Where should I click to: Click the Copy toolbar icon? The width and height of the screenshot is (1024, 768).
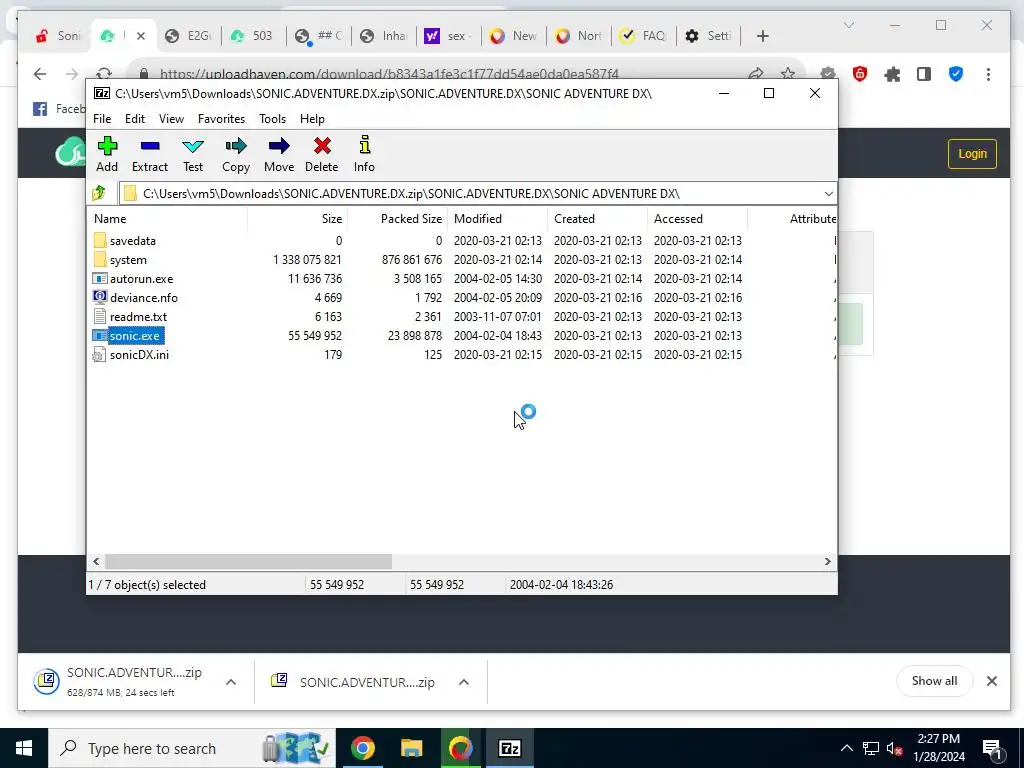coord(236,154)
